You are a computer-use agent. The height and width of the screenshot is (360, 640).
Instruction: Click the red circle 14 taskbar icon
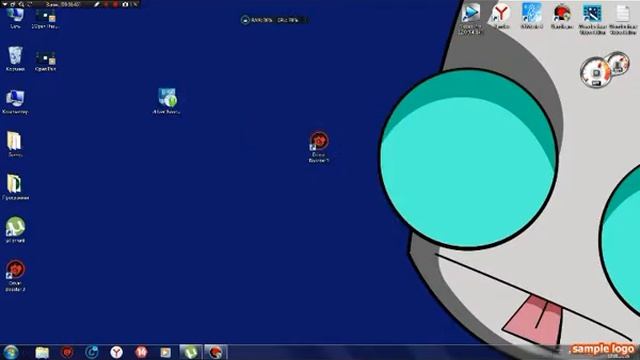click(x=141, y=352)
